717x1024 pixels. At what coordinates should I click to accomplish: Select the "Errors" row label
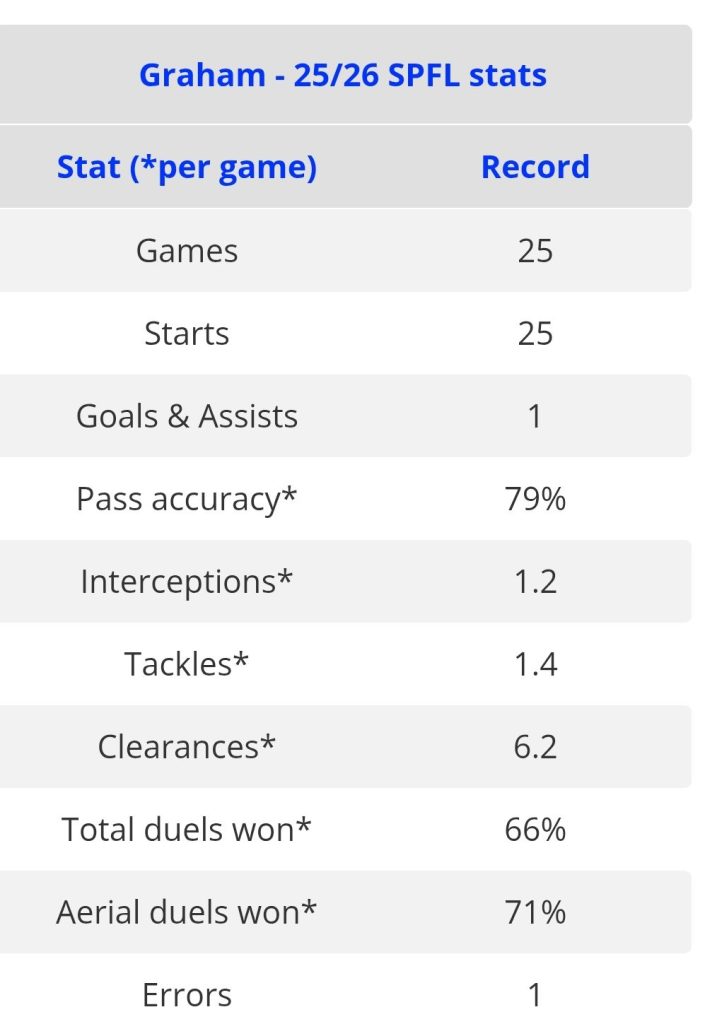(187, 995)
